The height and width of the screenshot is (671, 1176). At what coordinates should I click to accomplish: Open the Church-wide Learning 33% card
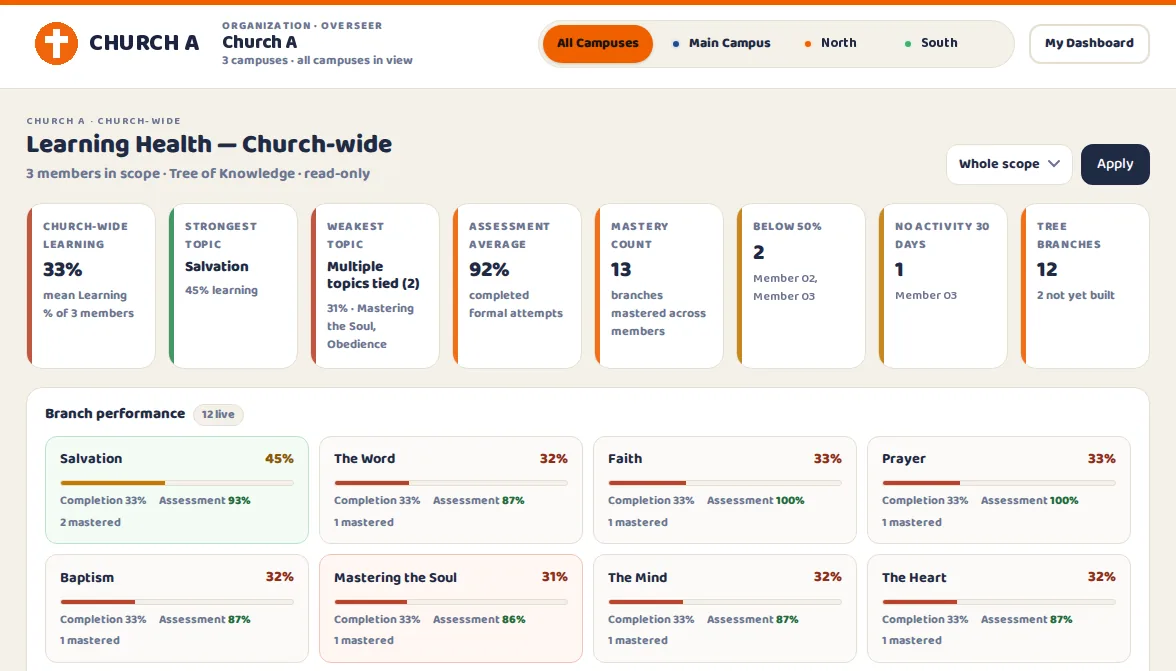91,286
